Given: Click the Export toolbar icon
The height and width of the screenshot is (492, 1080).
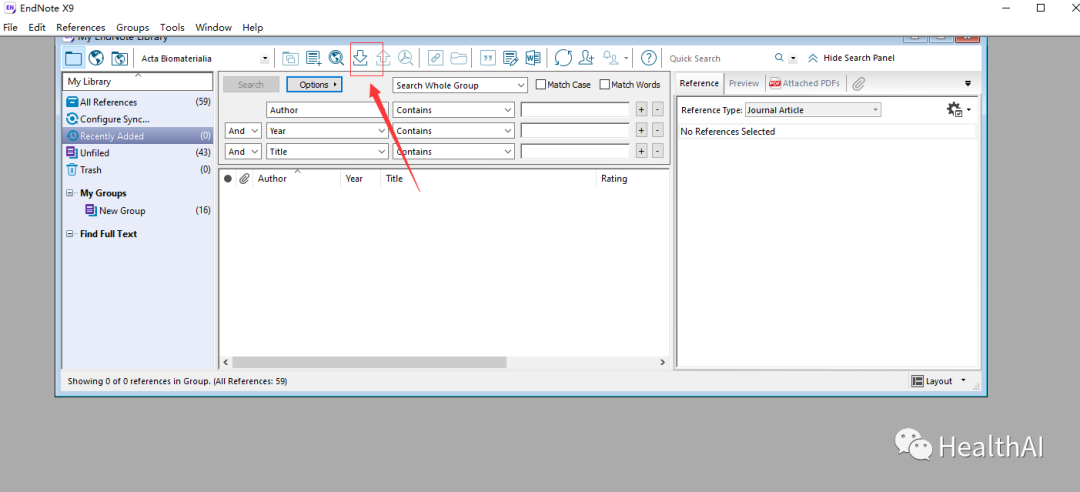Looking at the screenshot, I should point(384,58).
